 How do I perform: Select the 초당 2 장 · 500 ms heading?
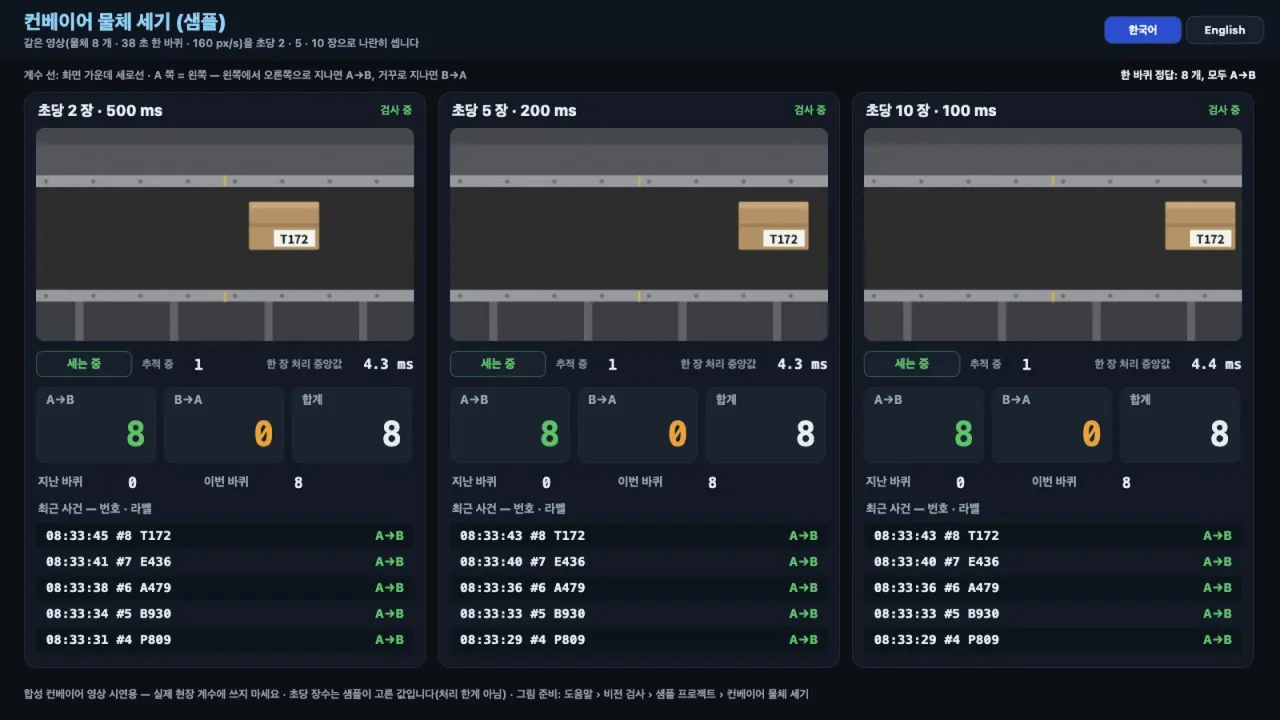[99, 110]
